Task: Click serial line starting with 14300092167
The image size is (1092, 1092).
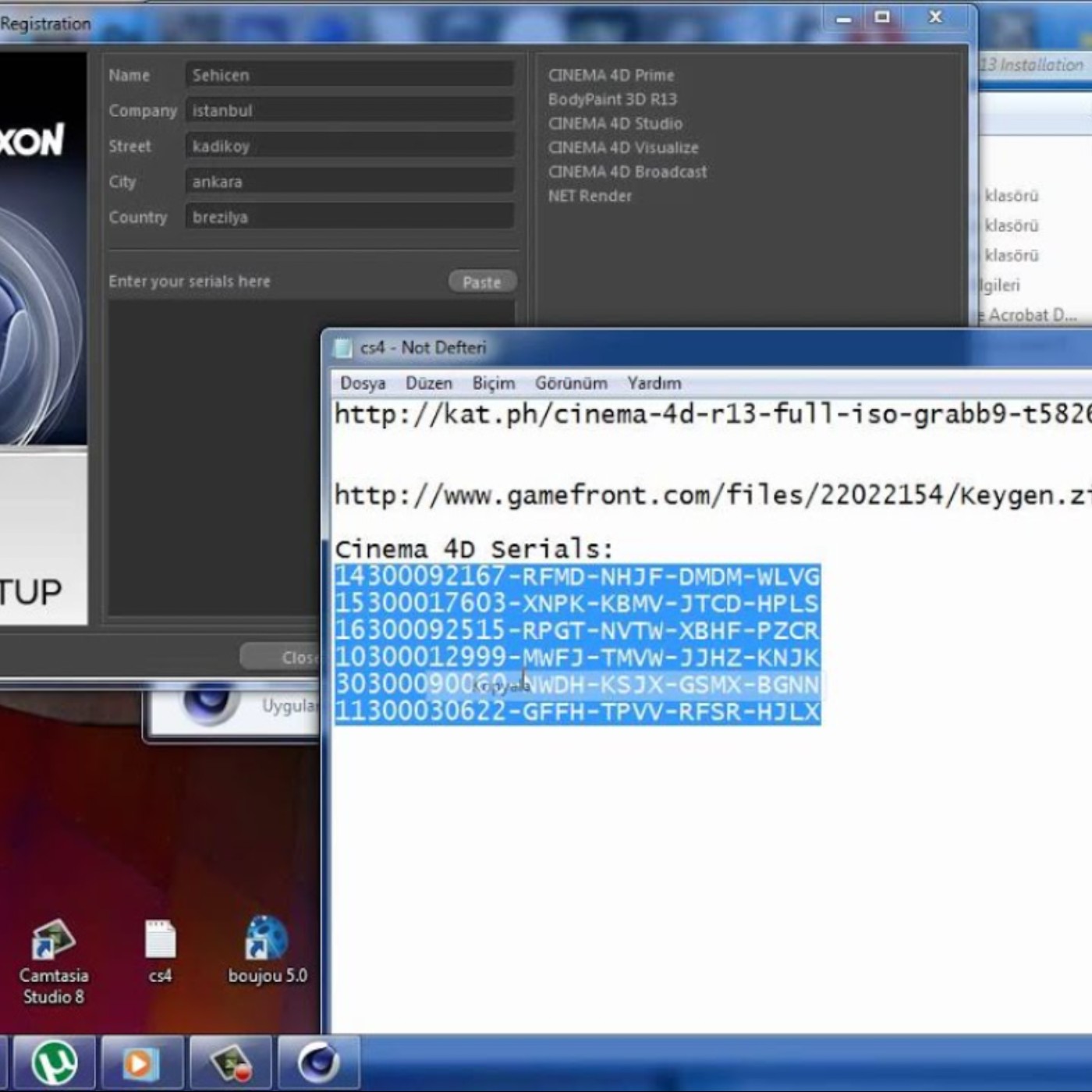Action: 577,577
